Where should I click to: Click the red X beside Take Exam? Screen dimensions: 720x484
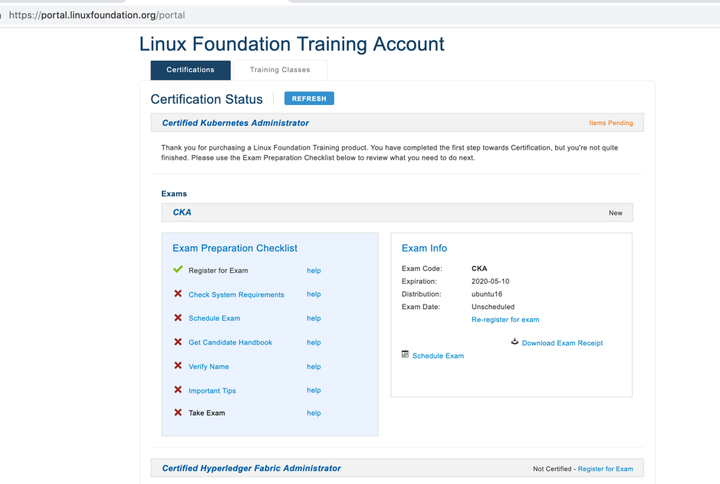click(x=178, y=412)
